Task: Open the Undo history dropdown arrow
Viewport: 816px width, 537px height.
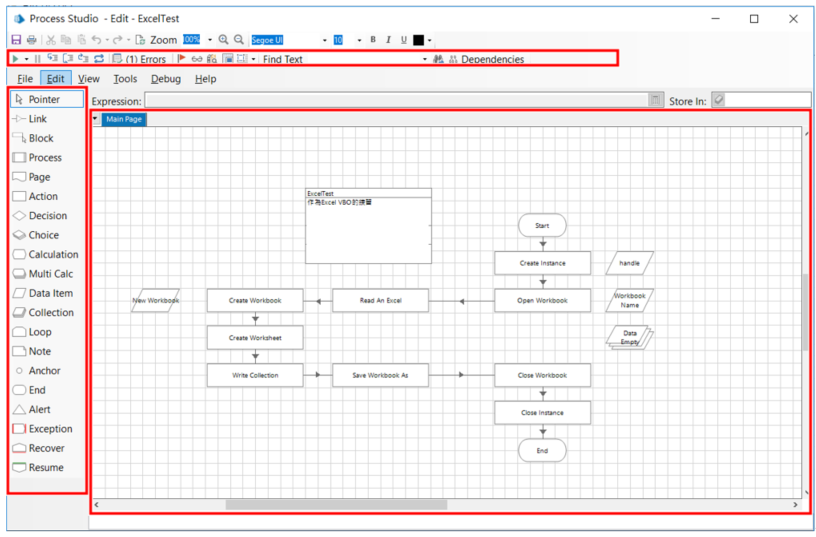Action: [107, 40]
